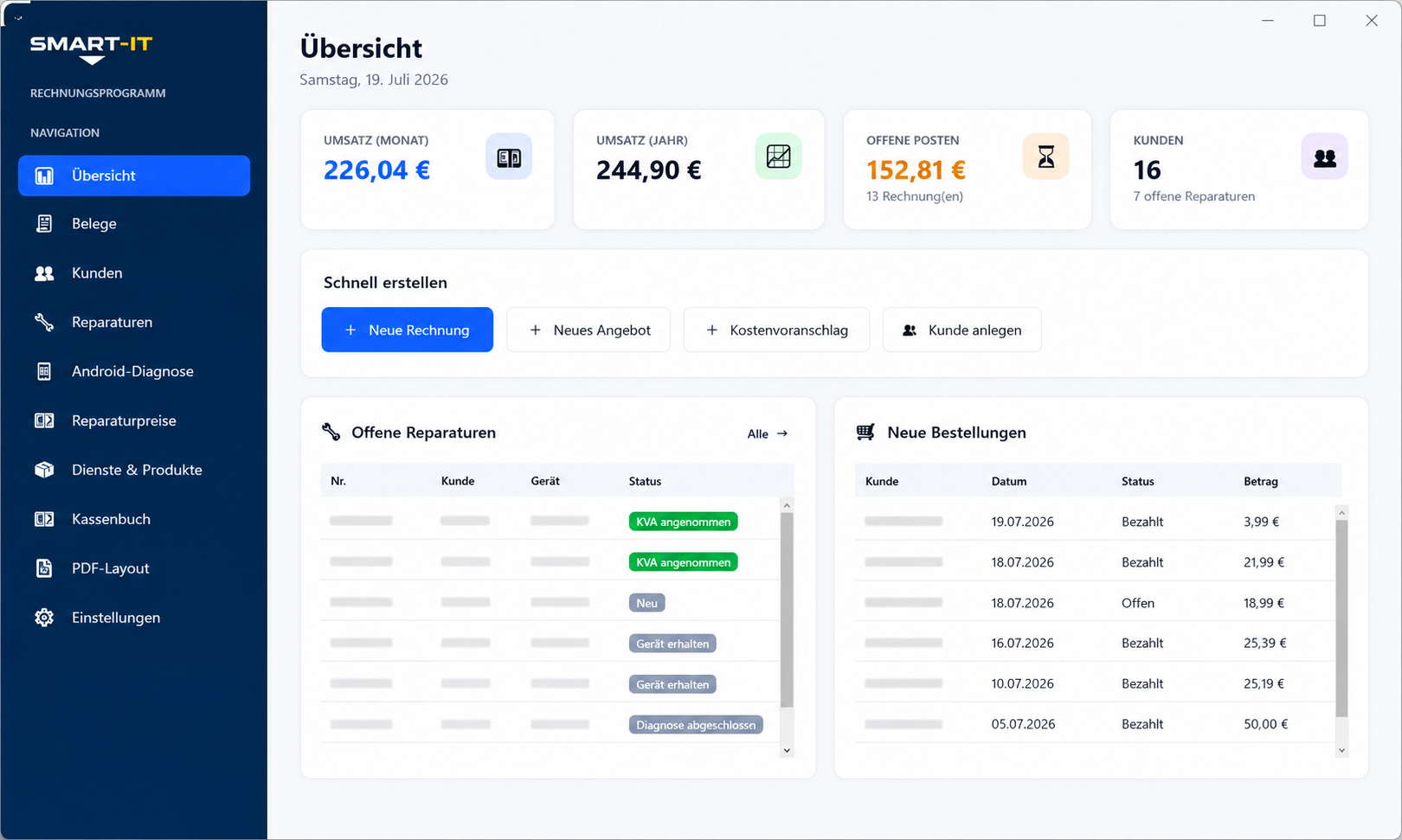Click scroll-down arrow of Neue Bestellungen list

click(1342, 751)
